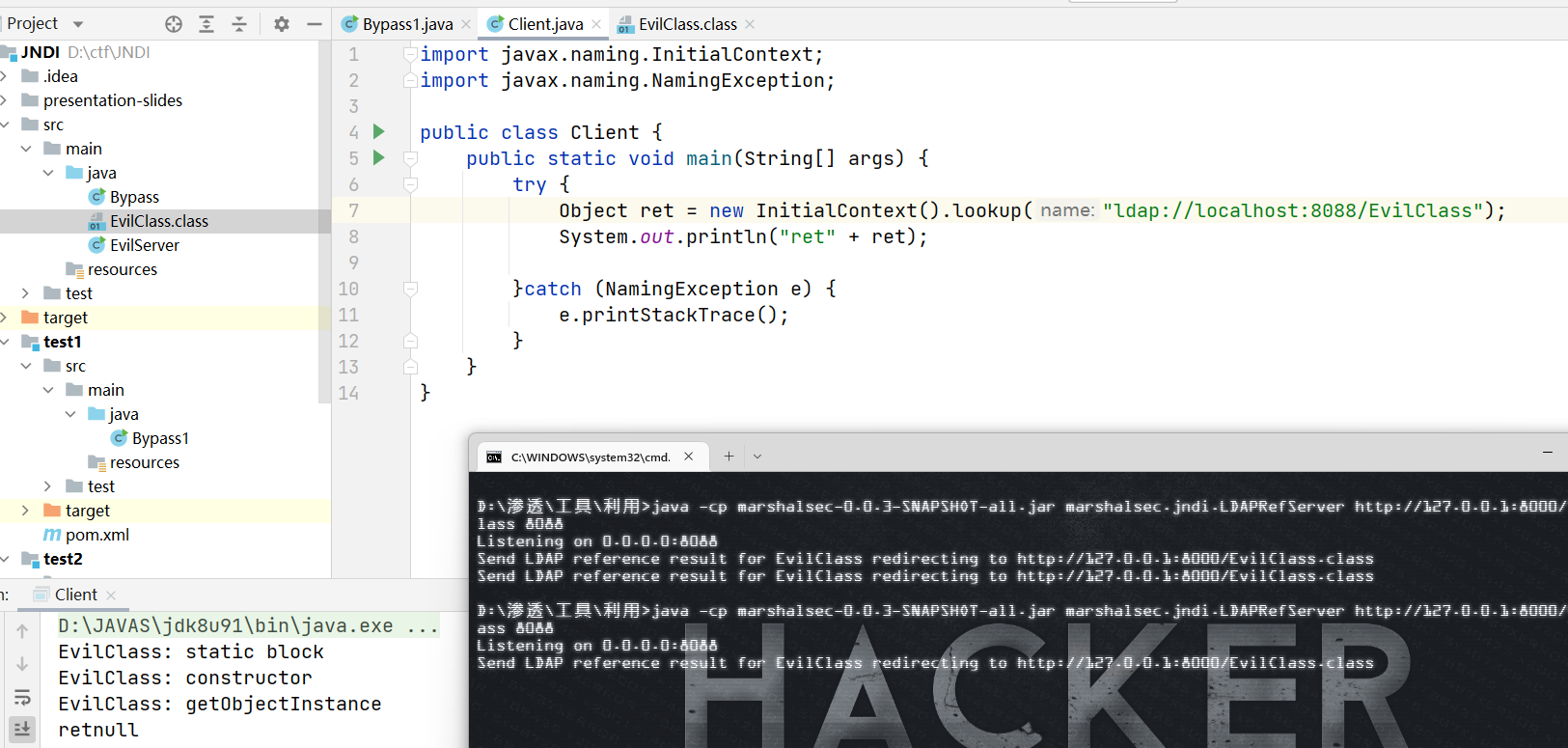Viewport: 1568px width, 748px height.
Task: Click the project tree vertical scrollbar
Action: pyautogui.click(x=324, y=222)
